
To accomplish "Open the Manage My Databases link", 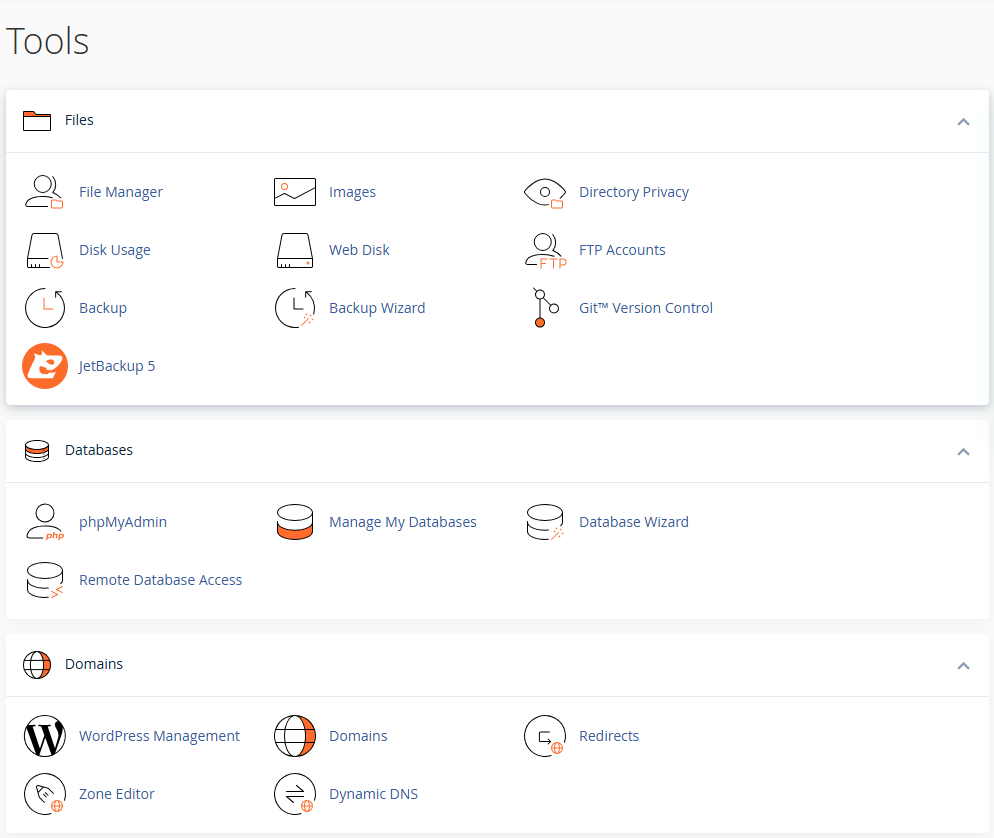I will point(403,522).
